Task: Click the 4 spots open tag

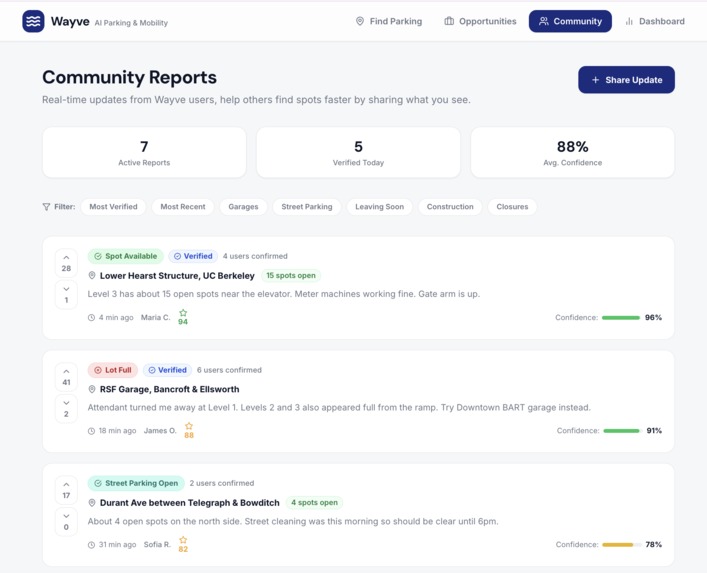Action: (314, 502)
